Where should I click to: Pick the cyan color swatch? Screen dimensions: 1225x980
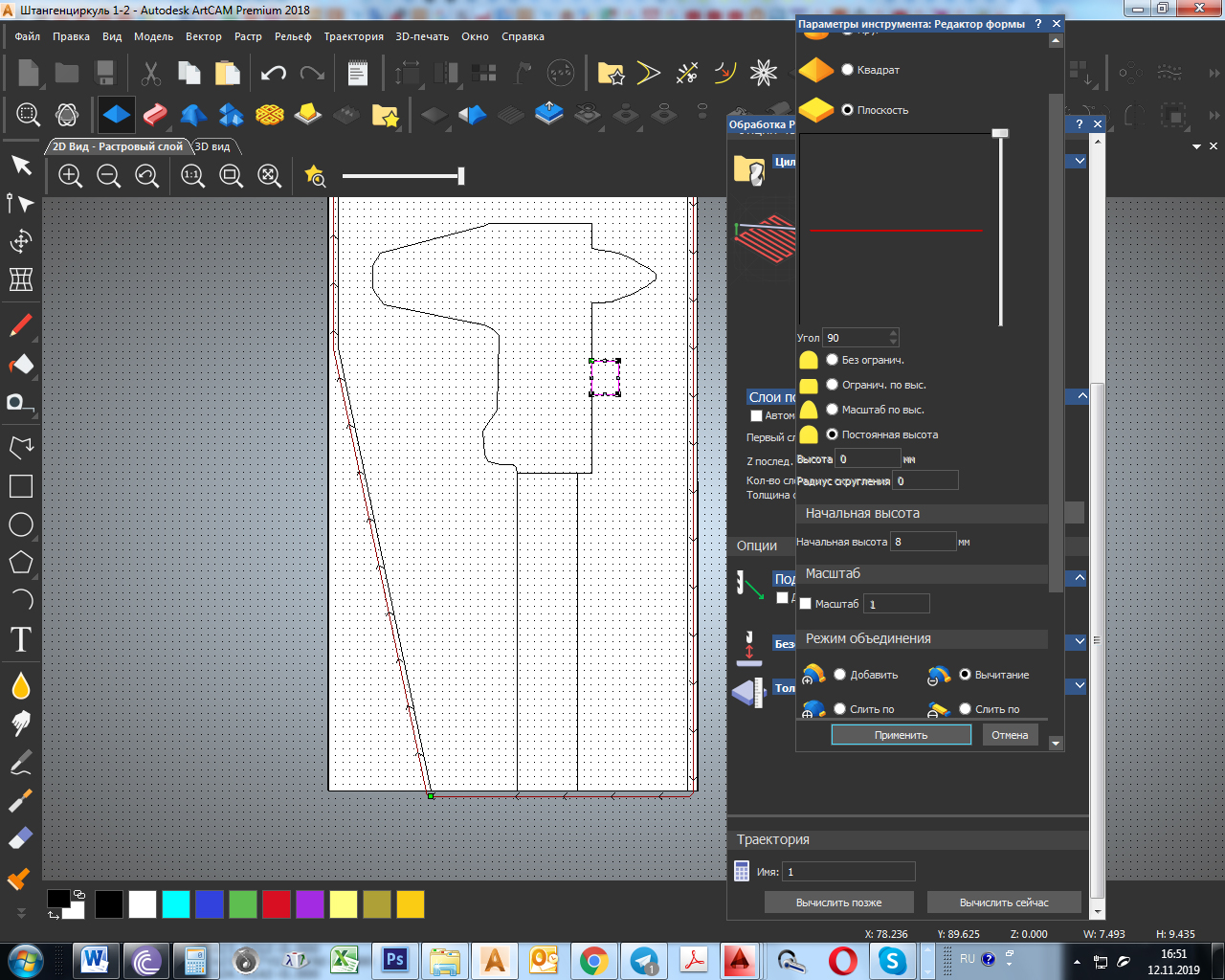[176, 904]
